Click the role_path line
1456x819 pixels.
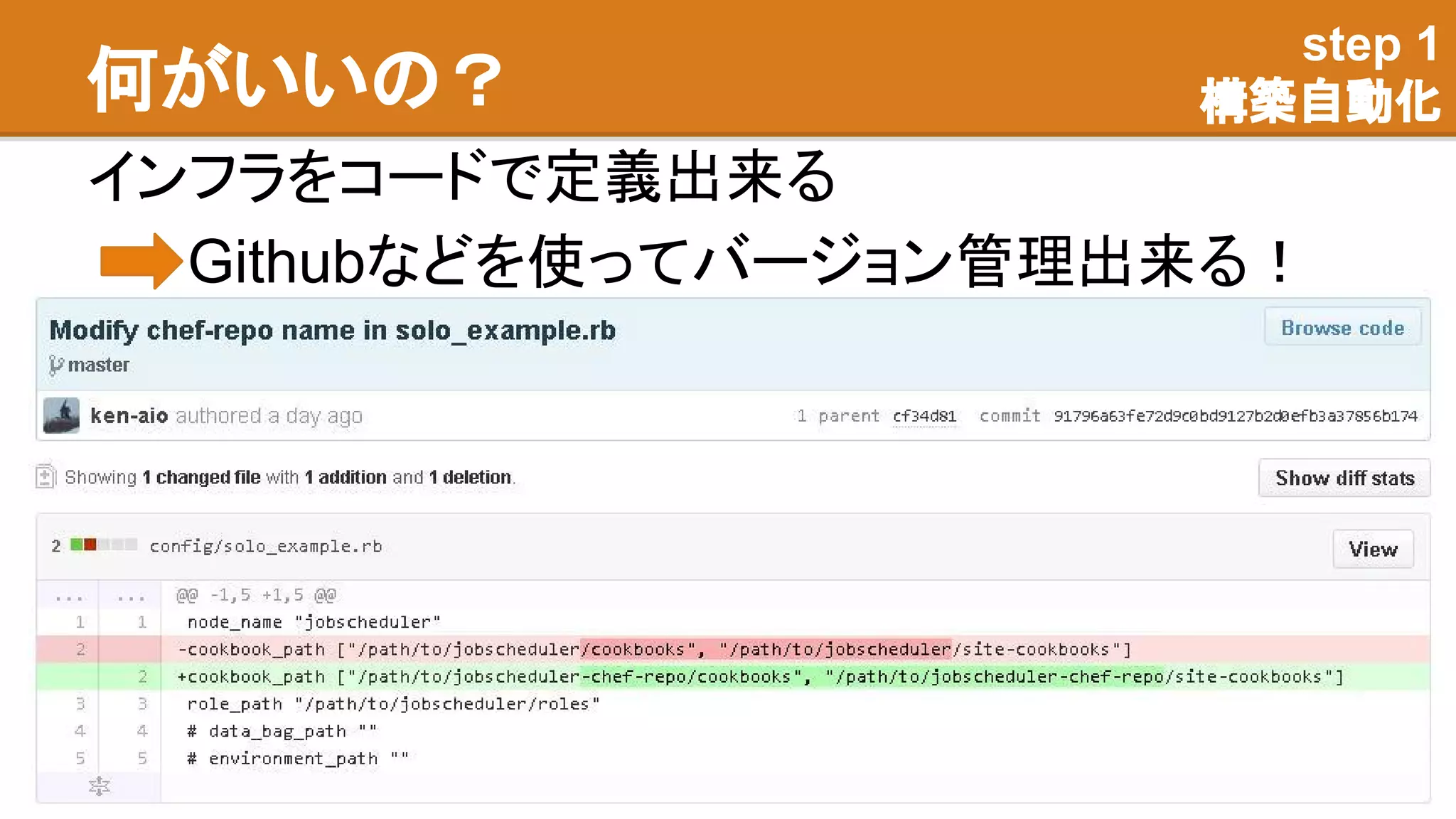click(393, 704)
